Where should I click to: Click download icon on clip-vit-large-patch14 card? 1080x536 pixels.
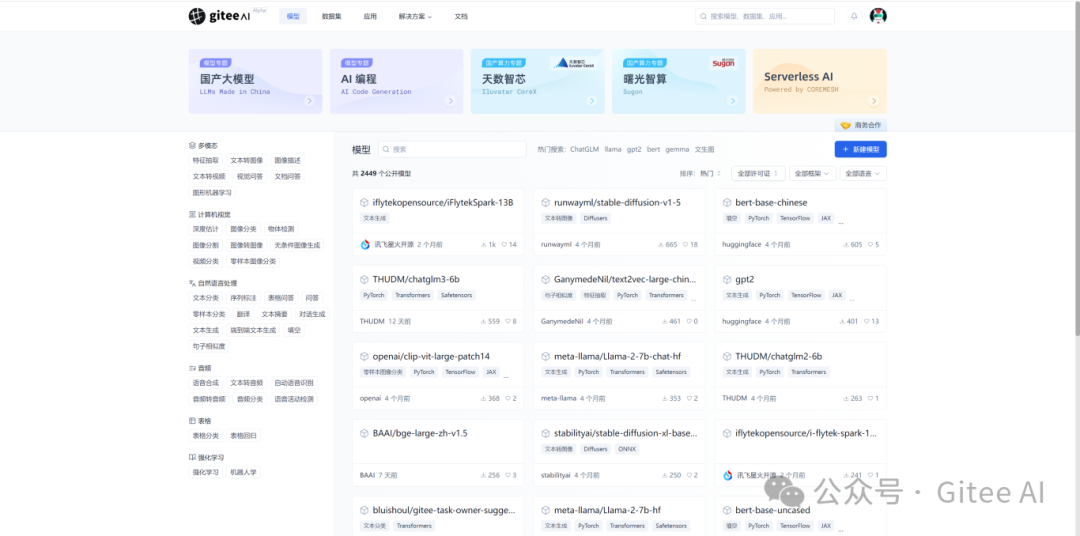tap(484, 398)
